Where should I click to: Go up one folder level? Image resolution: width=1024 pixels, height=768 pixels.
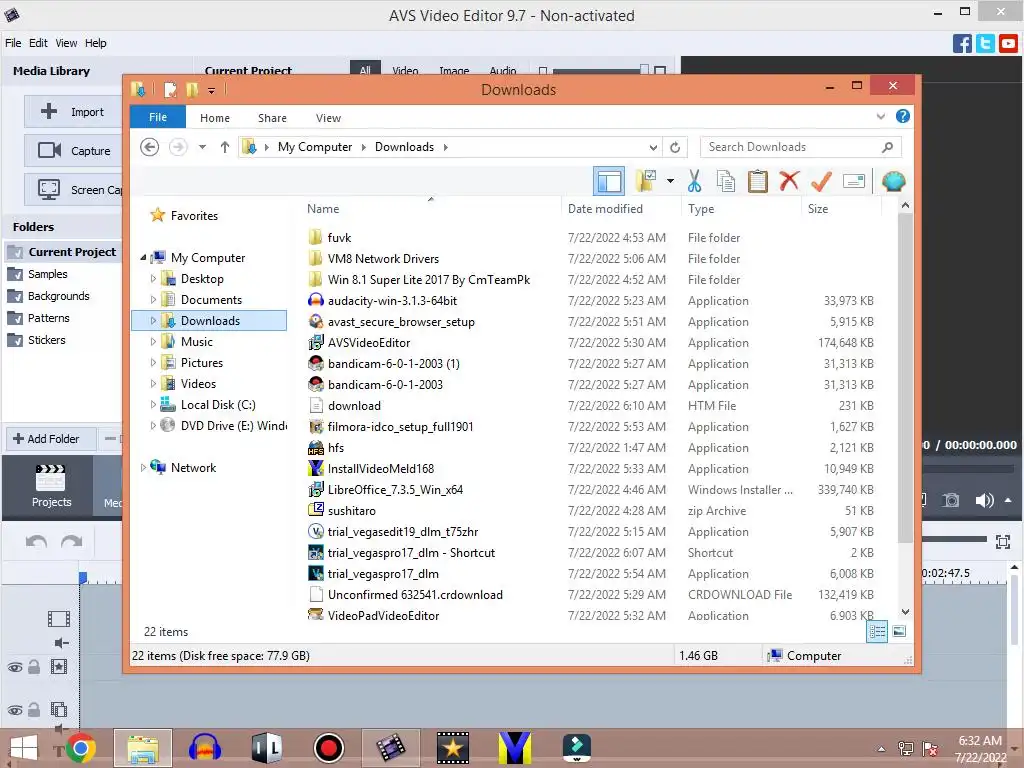click(225, 147)
